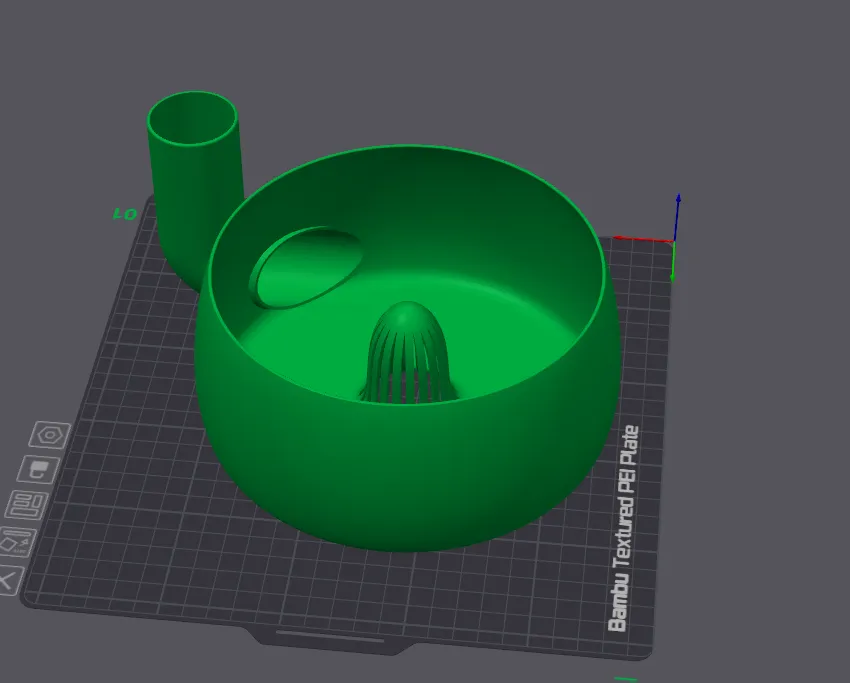Image resolution: width=850 pixels, height=683 pixels.
Task: Auto-orient objects on the plate
Action: click(x=16, y=542)
